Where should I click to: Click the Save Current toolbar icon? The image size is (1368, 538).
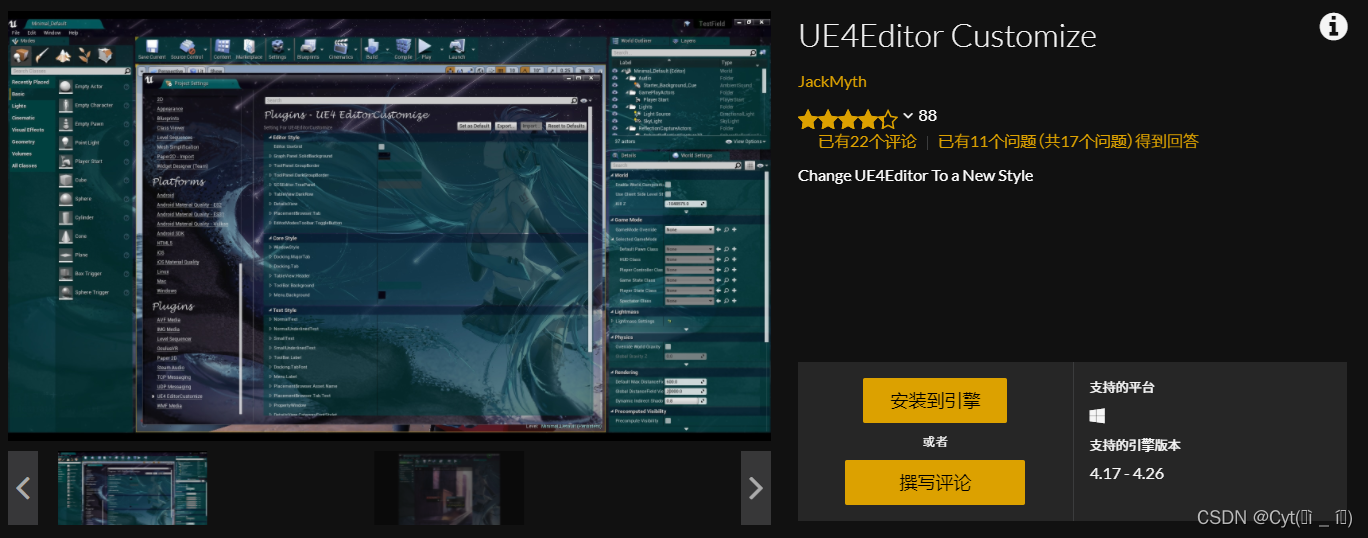click(152, 48)
